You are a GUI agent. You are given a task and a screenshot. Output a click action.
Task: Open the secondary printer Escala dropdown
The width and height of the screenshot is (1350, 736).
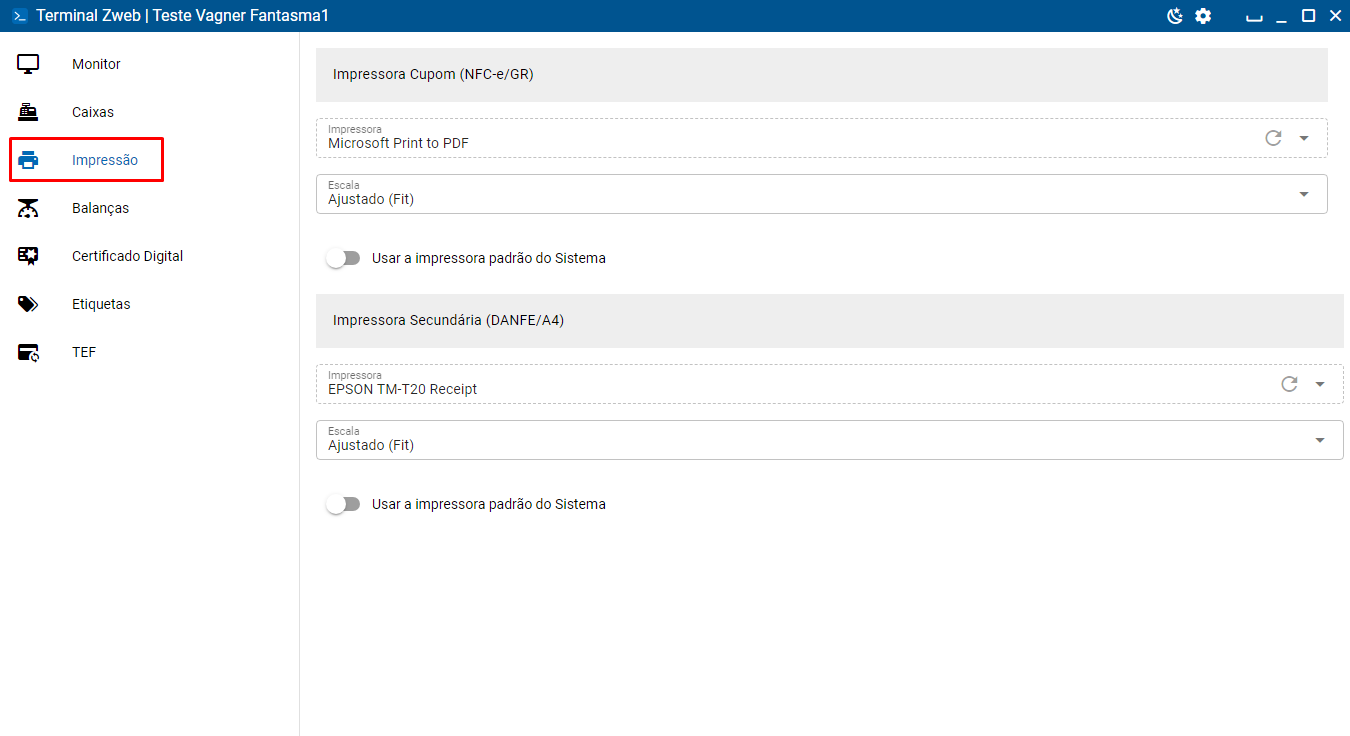pyautogui.click(x=1320, y=440)
